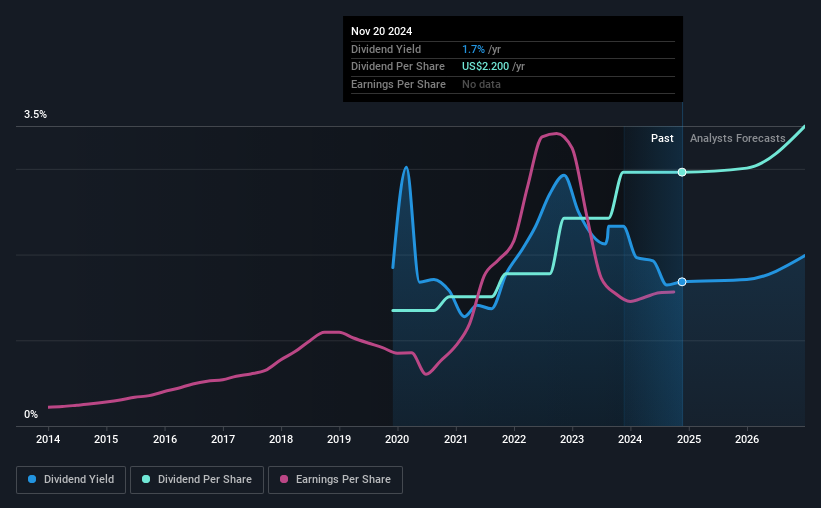Image resolution: width=821 pixels, height=508 pixels.
Task: Select the blue data point marker on Dividend Yield line
Action: tap(682, 282)
